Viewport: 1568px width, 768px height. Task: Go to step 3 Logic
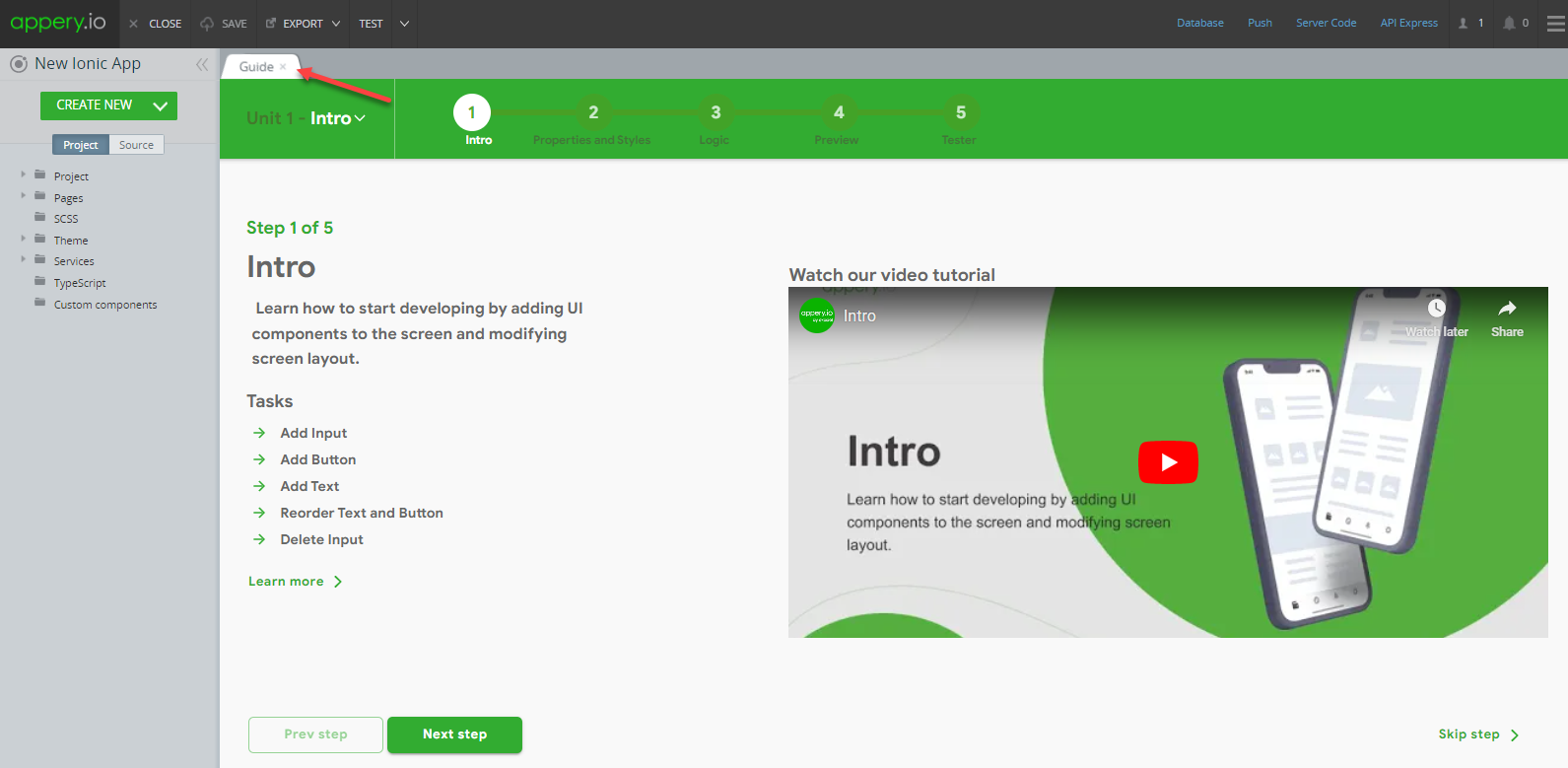[716, 112]
